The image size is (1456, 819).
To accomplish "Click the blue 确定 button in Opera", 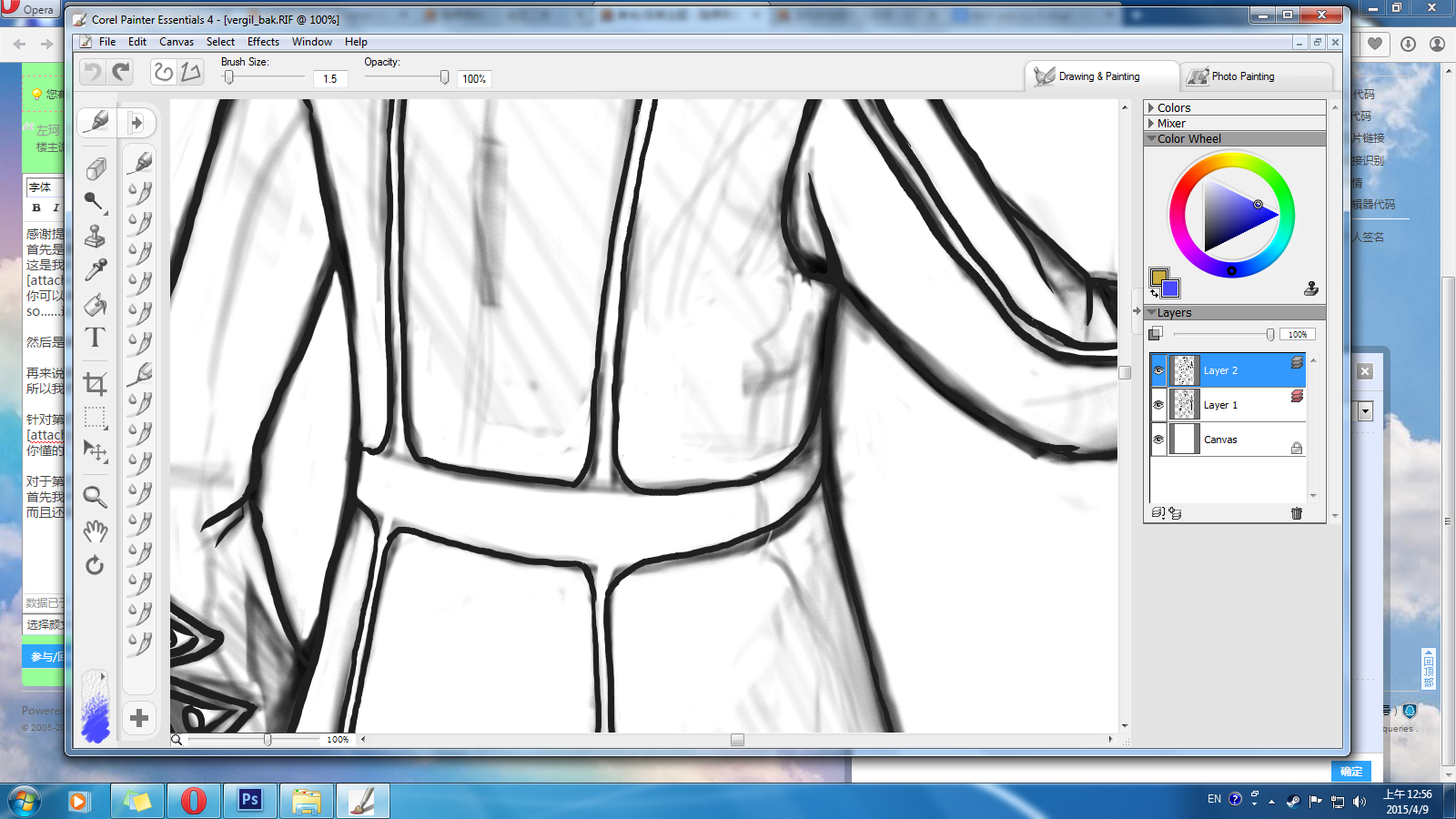I will 1351,771.
